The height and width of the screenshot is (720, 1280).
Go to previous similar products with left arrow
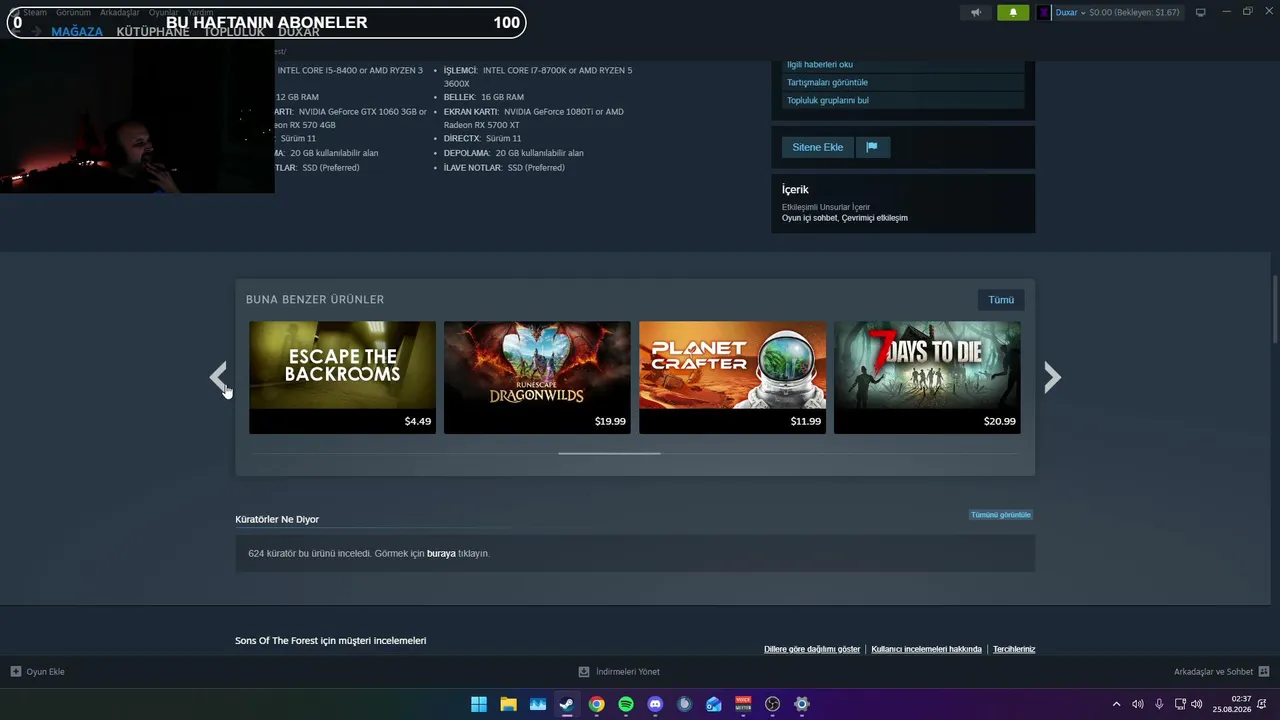click(219, 377)
